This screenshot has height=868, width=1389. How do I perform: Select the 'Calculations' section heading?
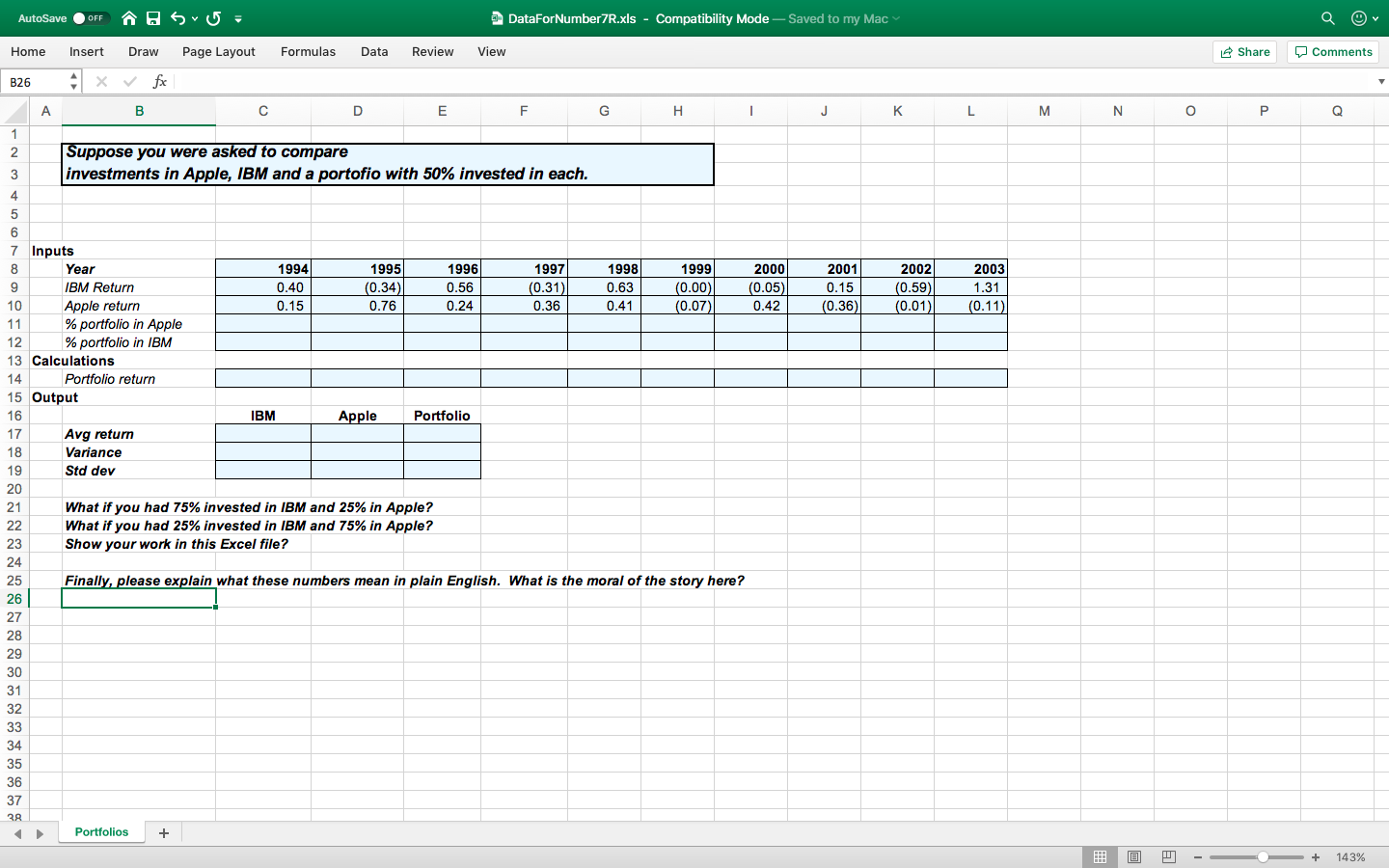tap(73, 361)
